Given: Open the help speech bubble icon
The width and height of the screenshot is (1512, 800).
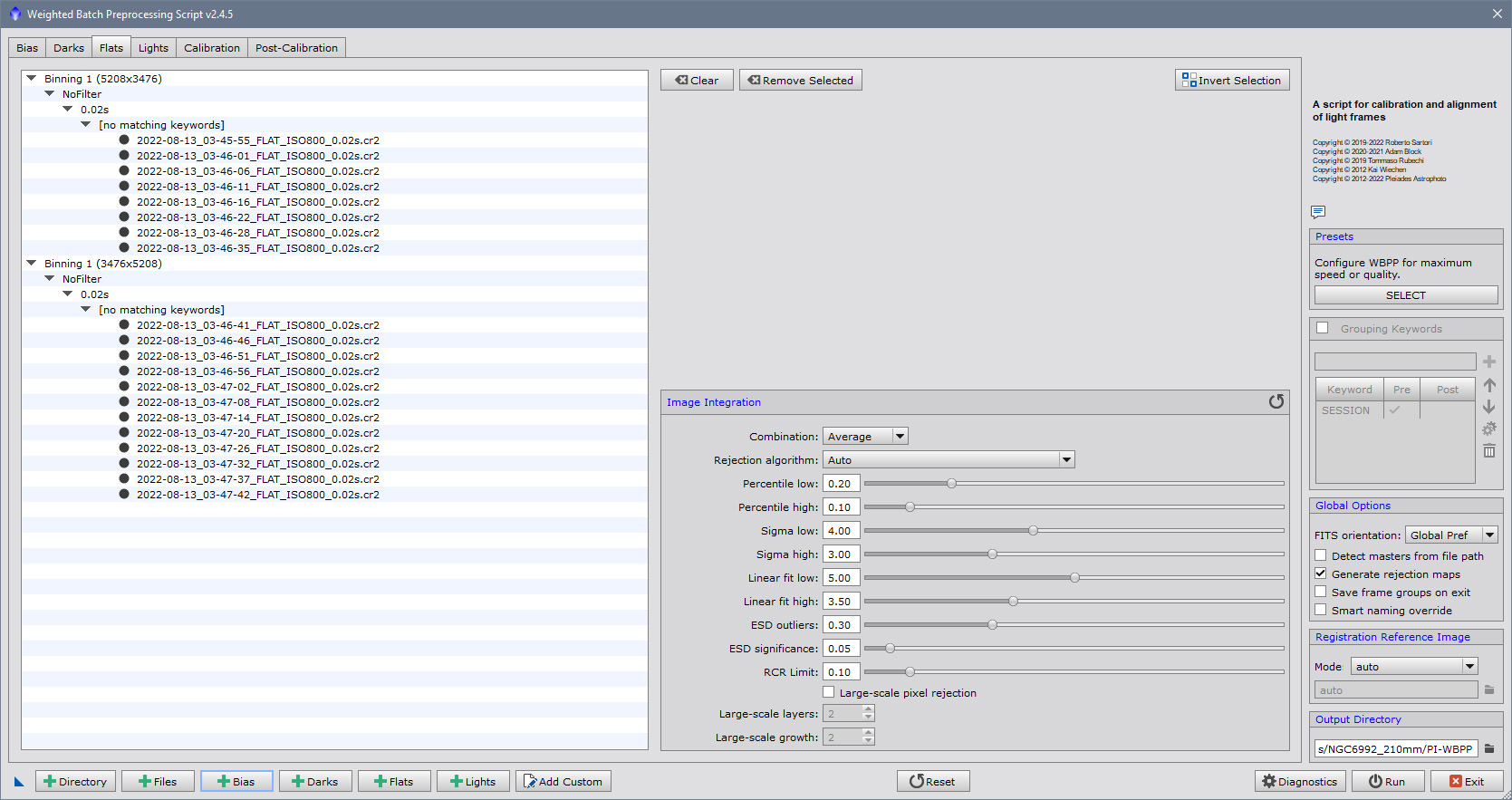Looking at the screenshot, I should point(1318,212).
